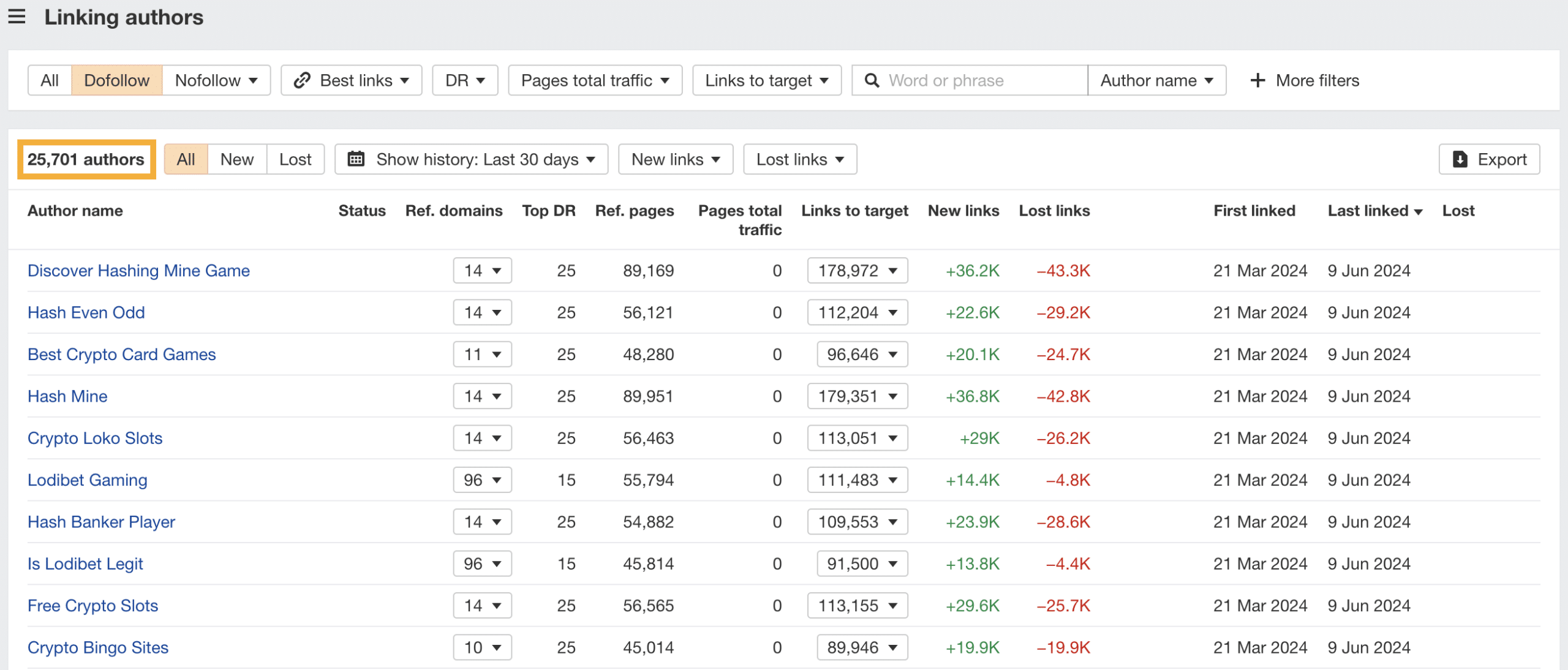Open Links to target filter dropdown
This screenshot has height=670, width=1568.
pyautogui.click(x=767, y=80)
